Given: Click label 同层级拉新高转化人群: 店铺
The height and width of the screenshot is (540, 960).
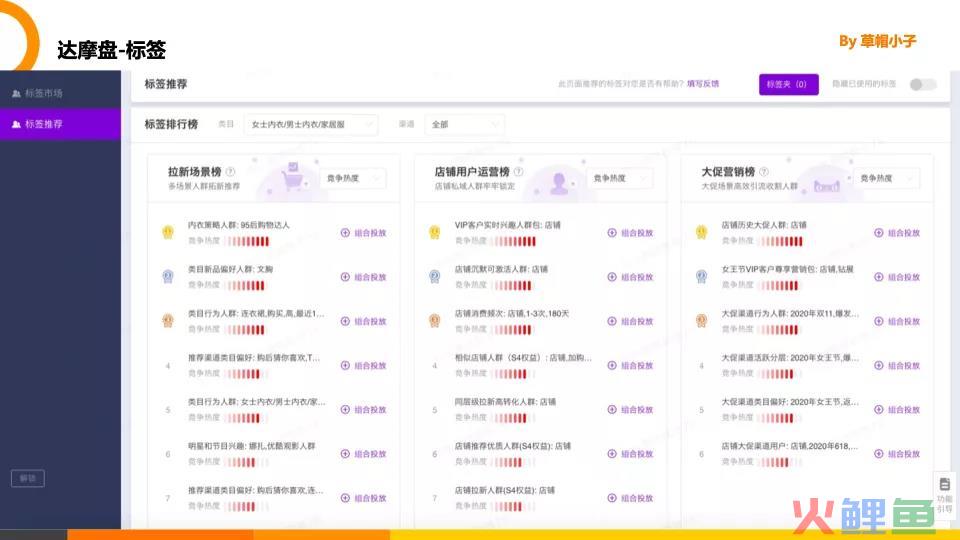Looking at the screenshot, I should point(505,402).
